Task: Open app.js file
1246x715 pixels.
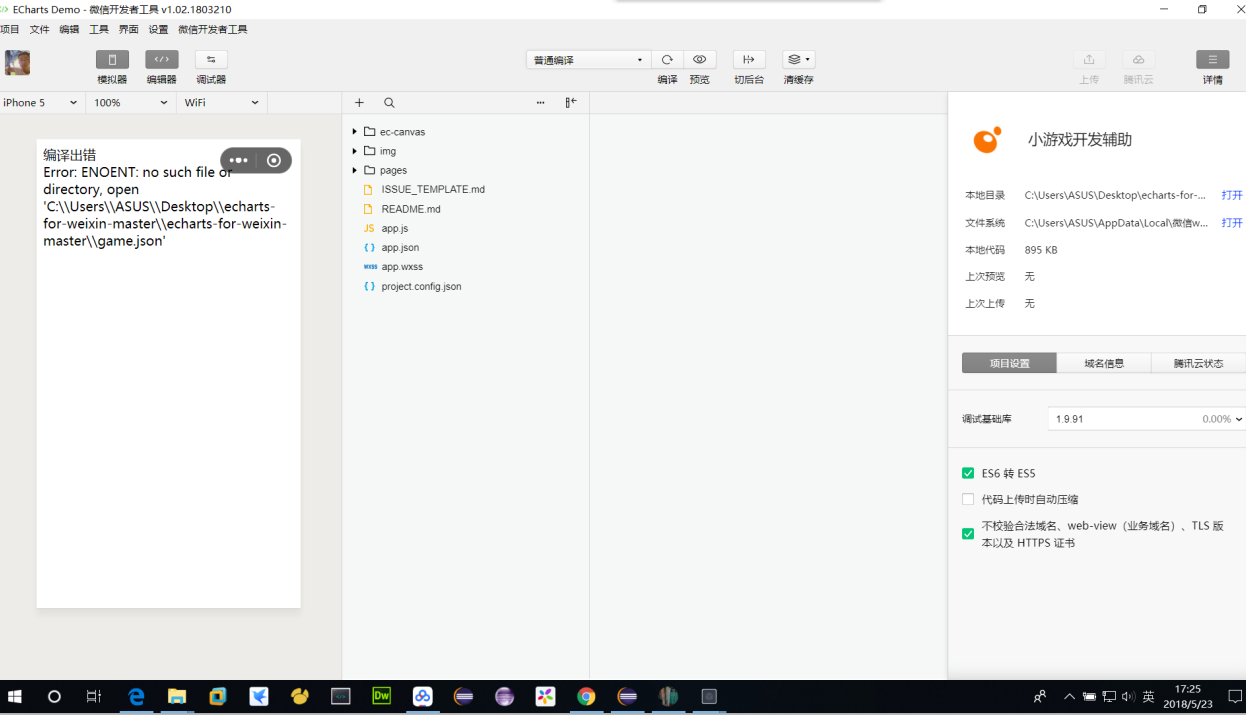Action: (x=394, y=229)
